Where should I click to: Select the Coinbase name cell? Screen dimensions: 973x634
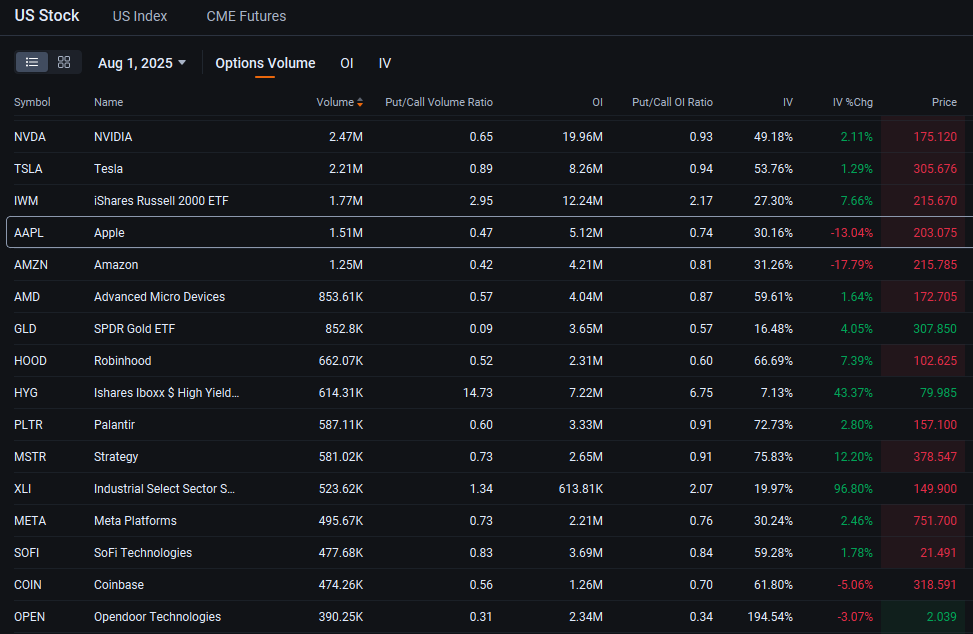pyautogui.click(x=119, y=585)
